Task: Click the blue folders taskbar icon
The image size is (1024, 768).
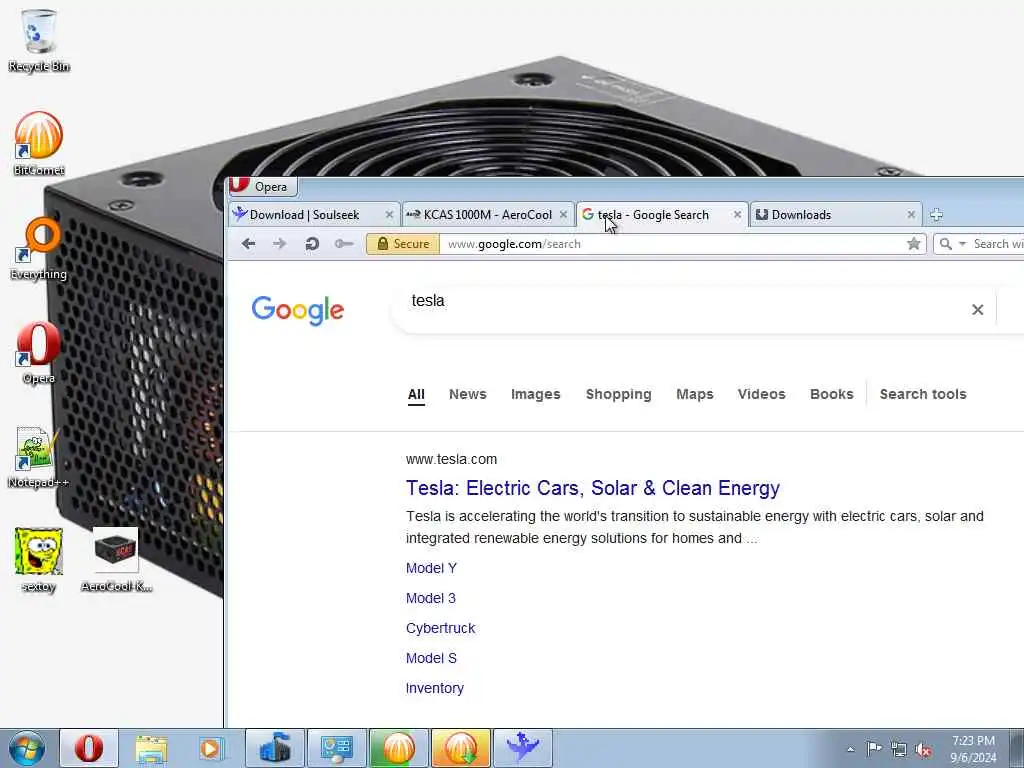Action: tap(274, 748)
